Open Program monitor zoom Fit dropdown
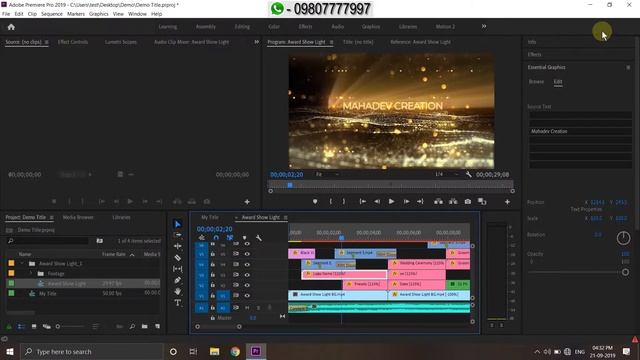Image resolution: width=640 pixels, height=360 pixels. (x=328, y=174)
